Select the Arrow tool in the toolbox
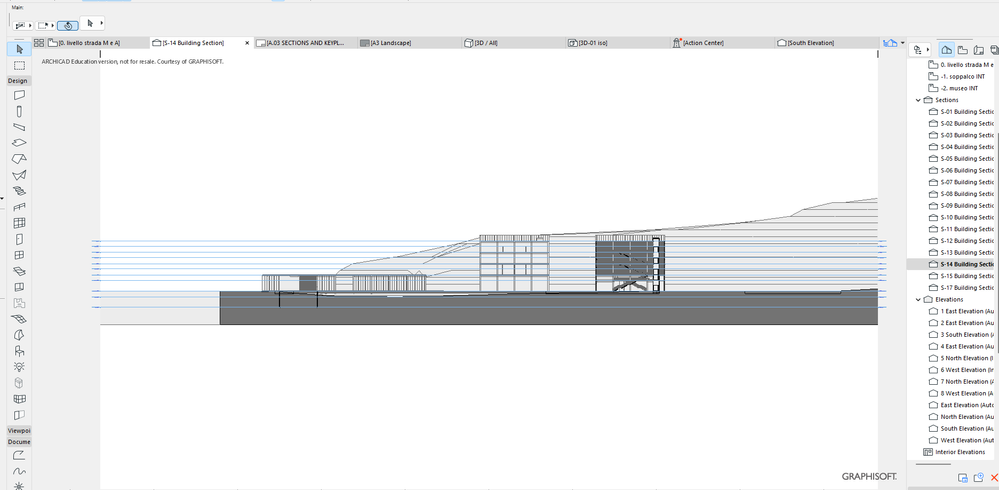This screenshot has height=490, width=999. (x=19, y=49)
